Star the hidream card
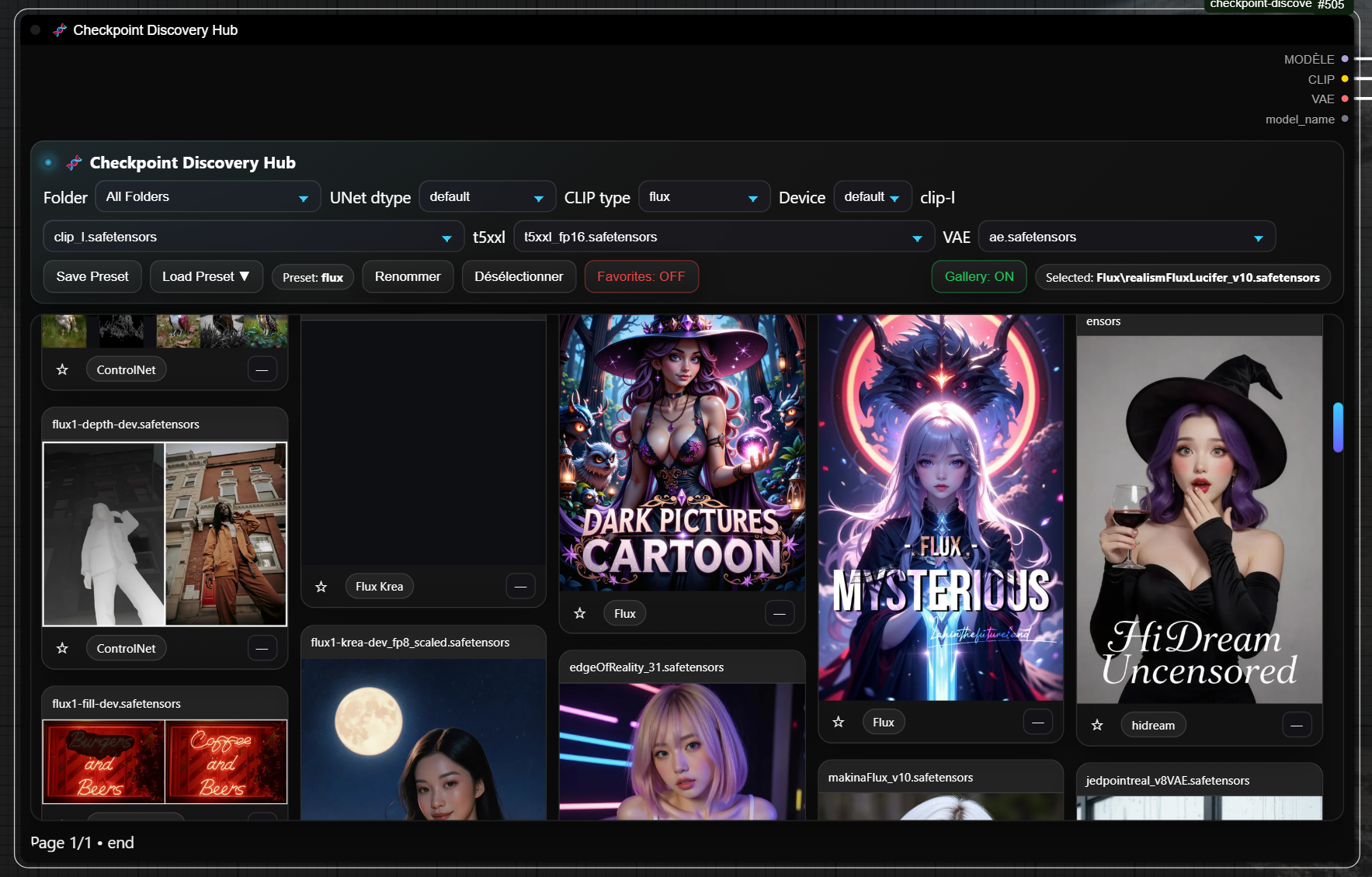1372x877 pixels. click(1096, 725)
